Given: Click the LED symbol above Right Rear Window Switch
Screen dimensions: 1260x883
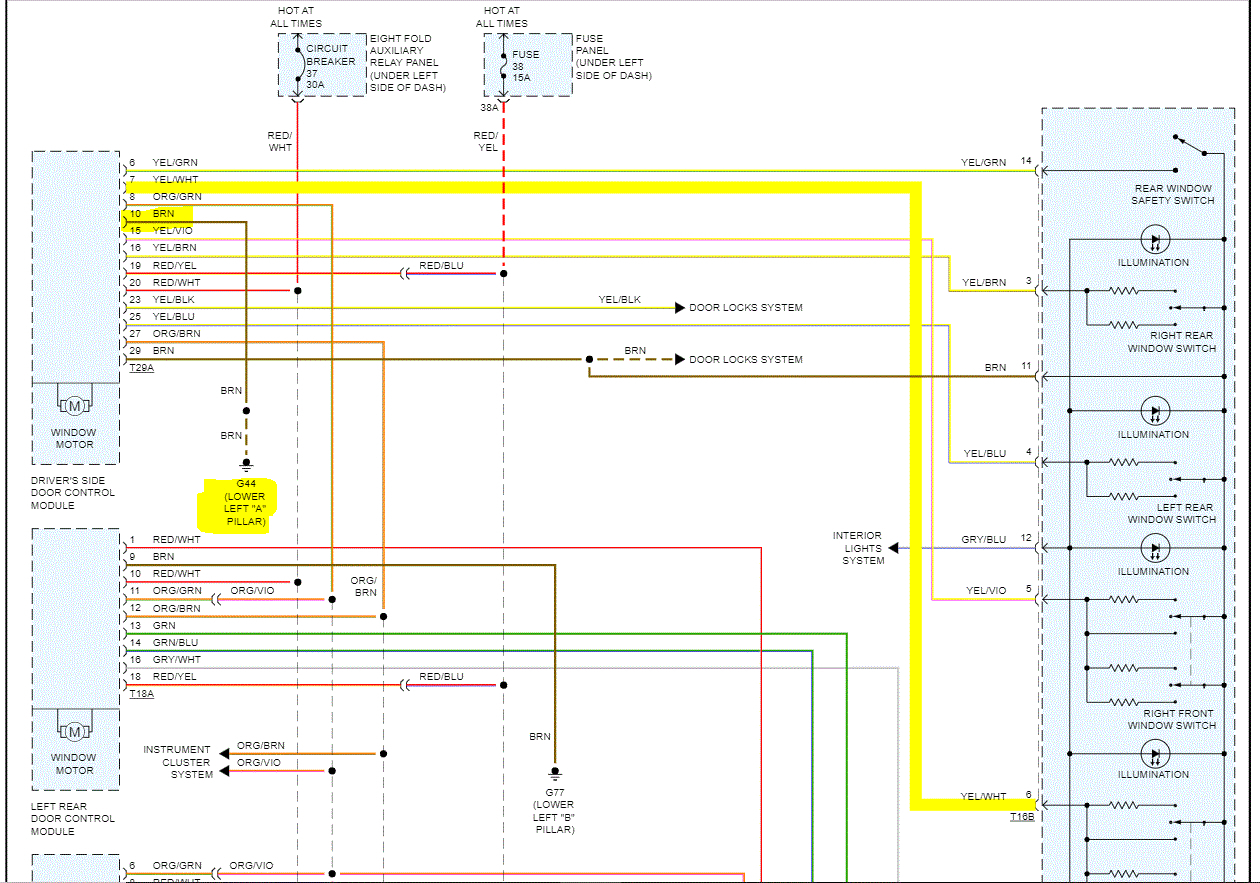Looking at the screenshot, I should 1154,240.
